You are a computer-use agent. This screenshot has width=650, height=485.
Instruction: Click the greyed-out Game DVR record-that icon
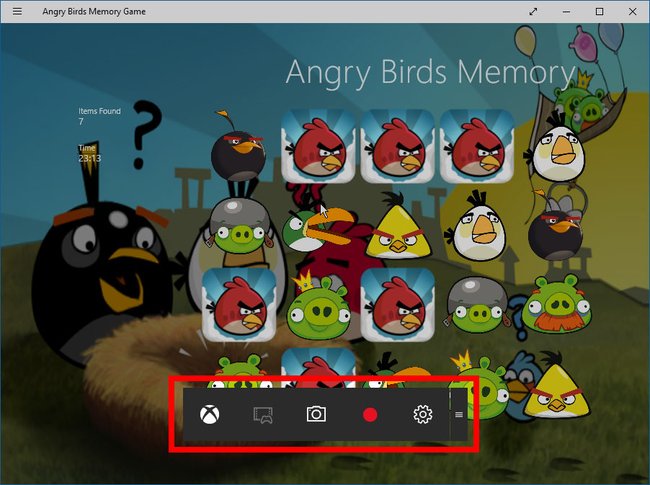click(x=263, y=415)
